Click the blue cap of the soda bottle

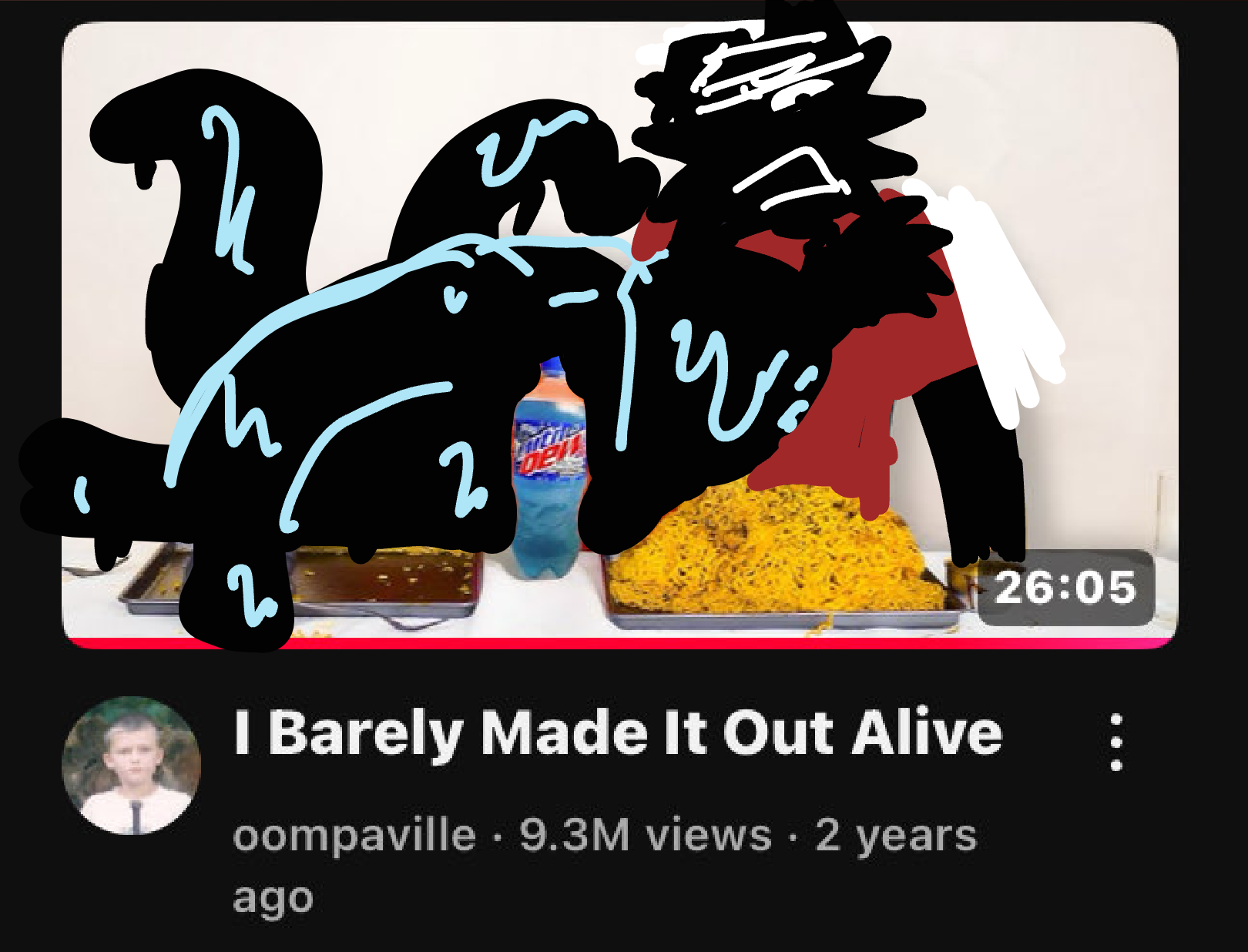[552, 368]
